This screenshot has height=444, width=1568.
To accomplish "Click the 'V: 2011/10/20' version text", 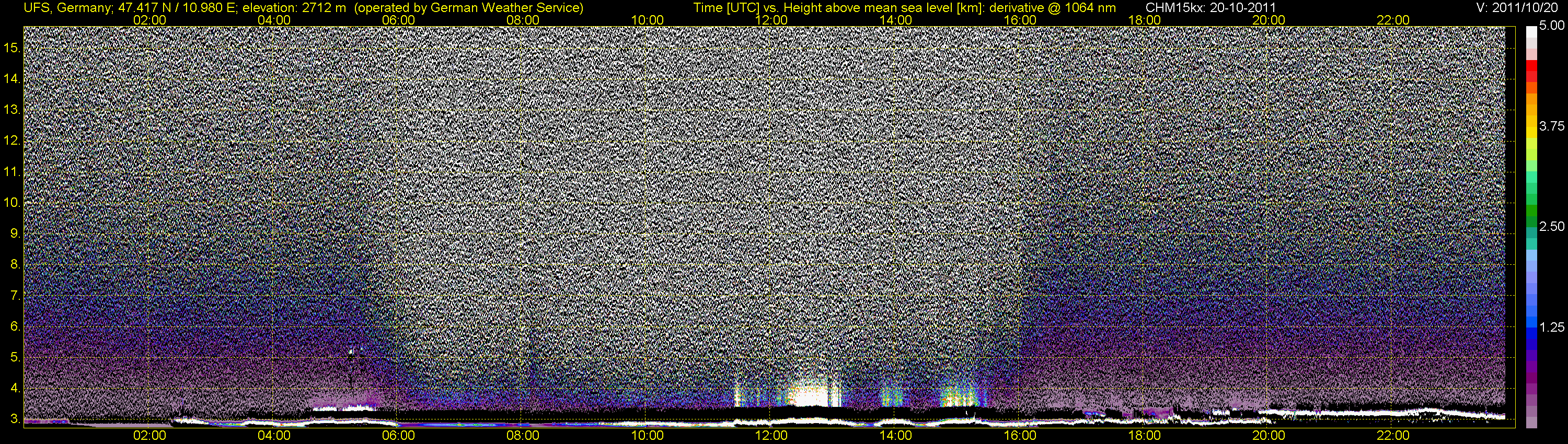I will (x=1517, y=8).
